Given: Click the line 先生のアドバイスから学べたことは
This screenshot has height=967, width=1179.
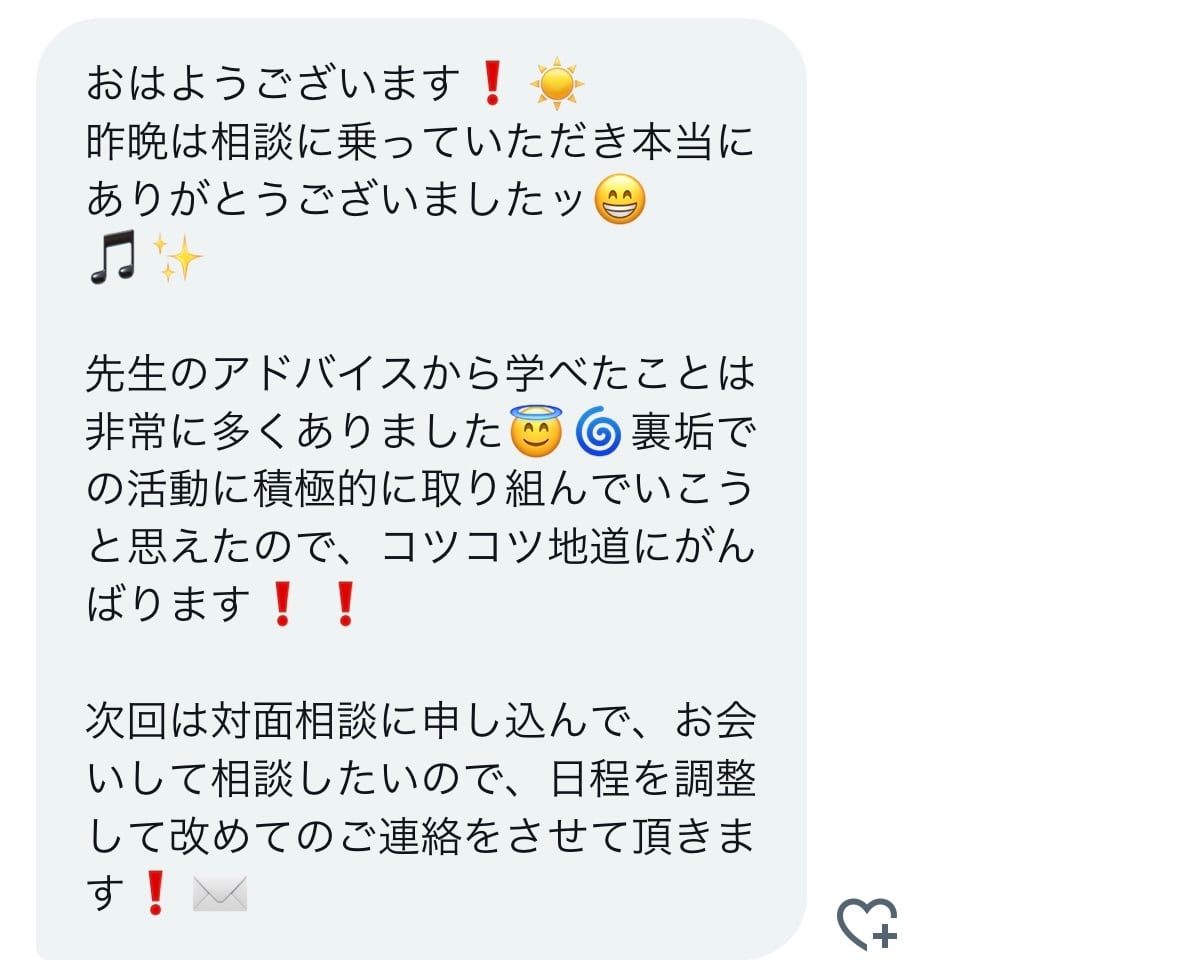Looking at the screenshot, I should coord(420,373).
